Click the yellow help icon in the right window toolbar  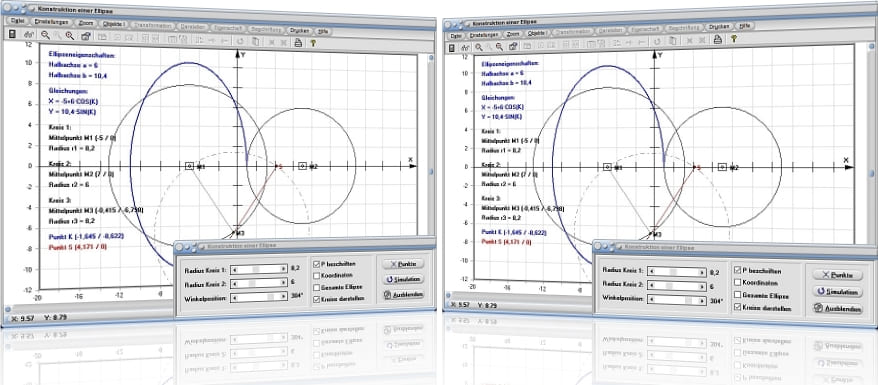point(734,39)
